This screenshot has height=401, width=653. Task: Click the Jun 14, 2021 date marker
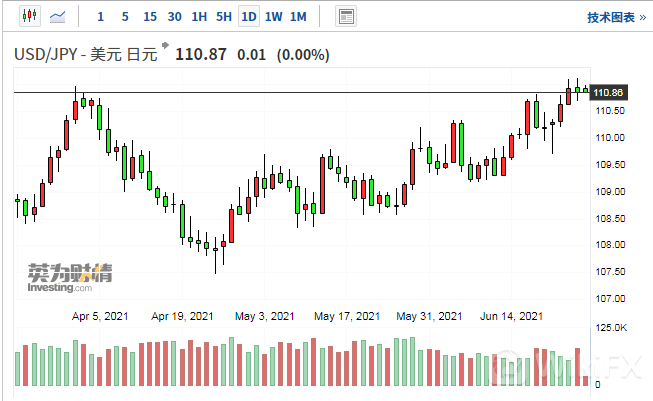[x=511, y=316]
